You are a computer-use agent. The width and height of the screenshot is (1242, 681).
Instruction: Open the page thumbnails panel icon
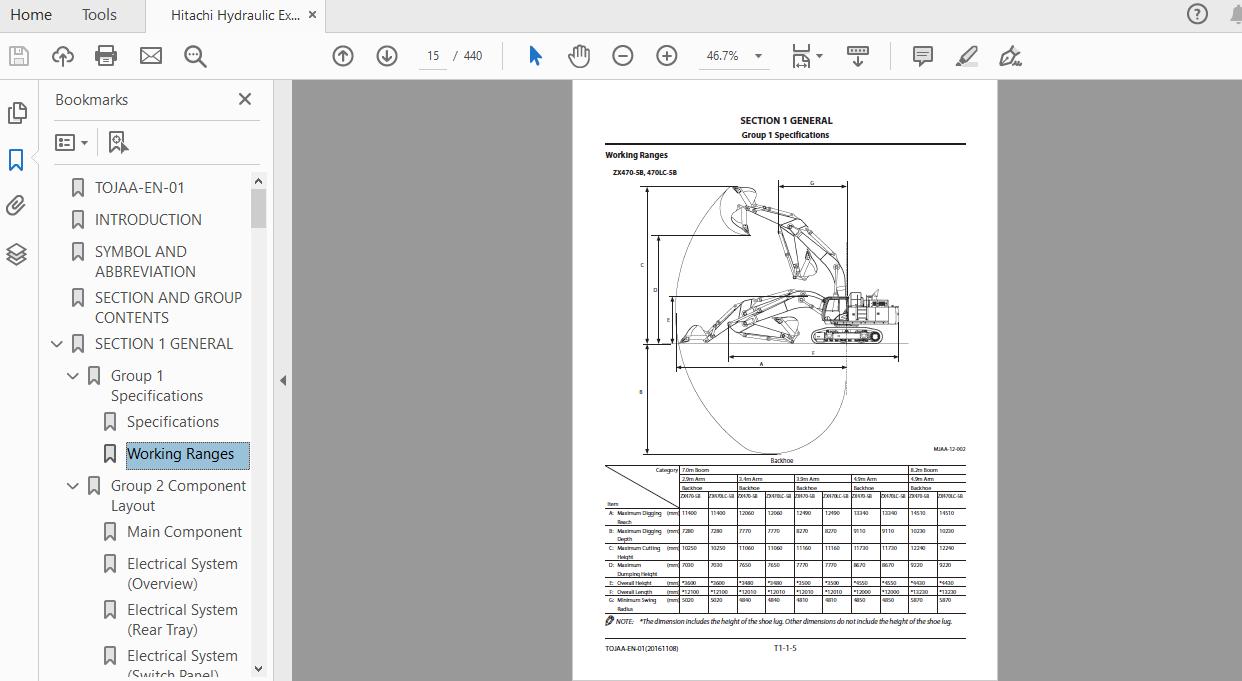pyautogui.click(x=16, y=113)
